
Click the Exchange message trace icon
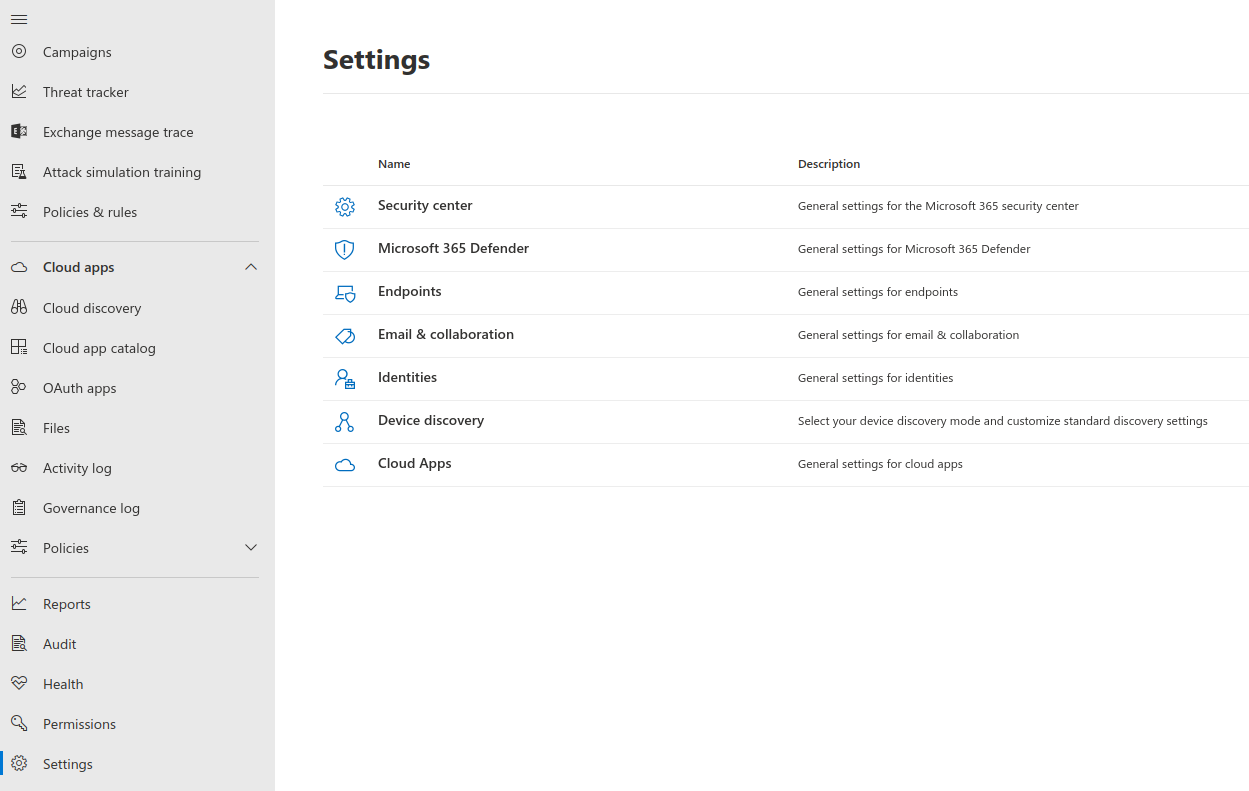click(x=19, y=132)
